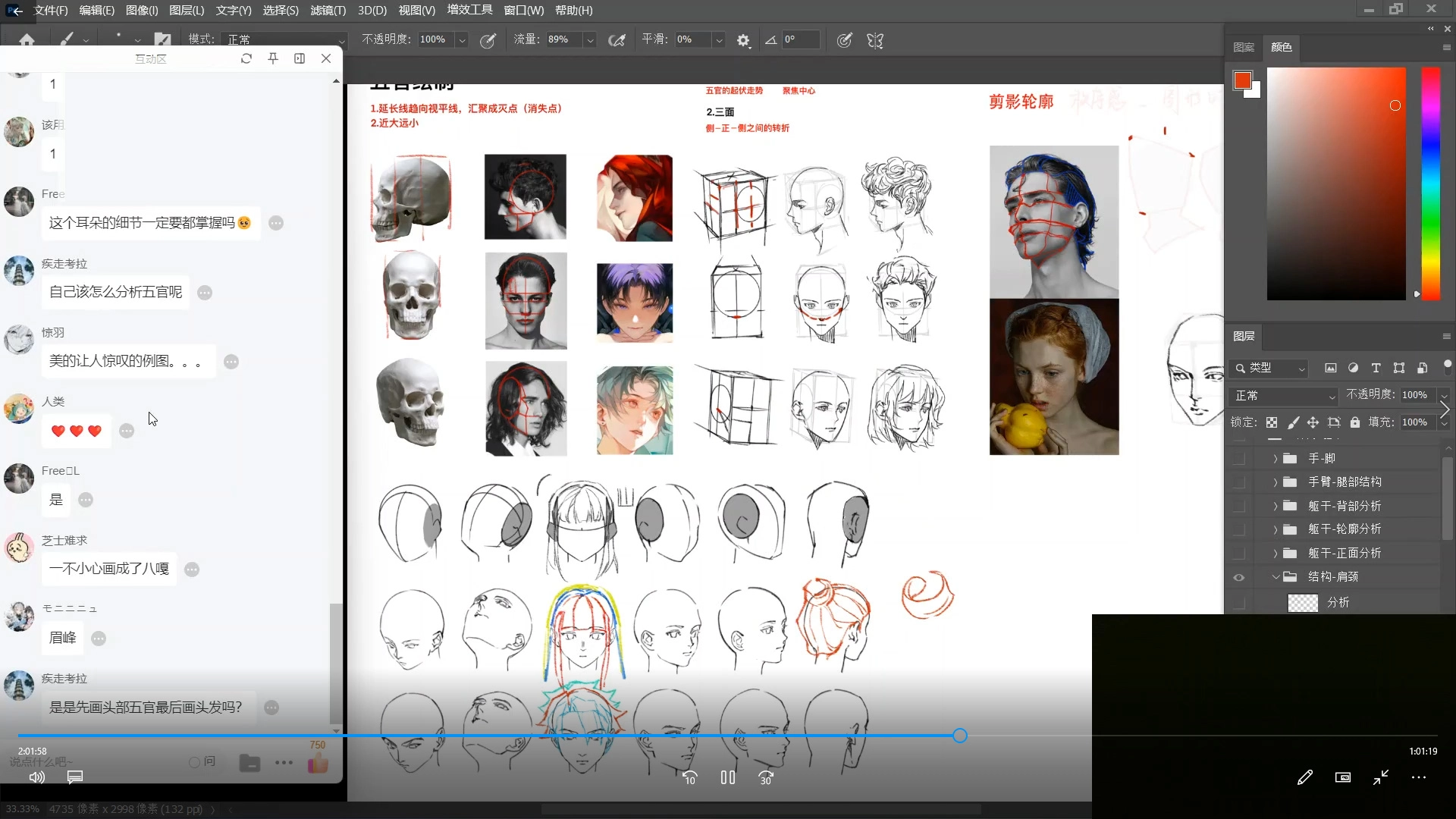Open the layer blend mode dropdown
This screenshot has width=1456, height=819.
(1283, 396)
